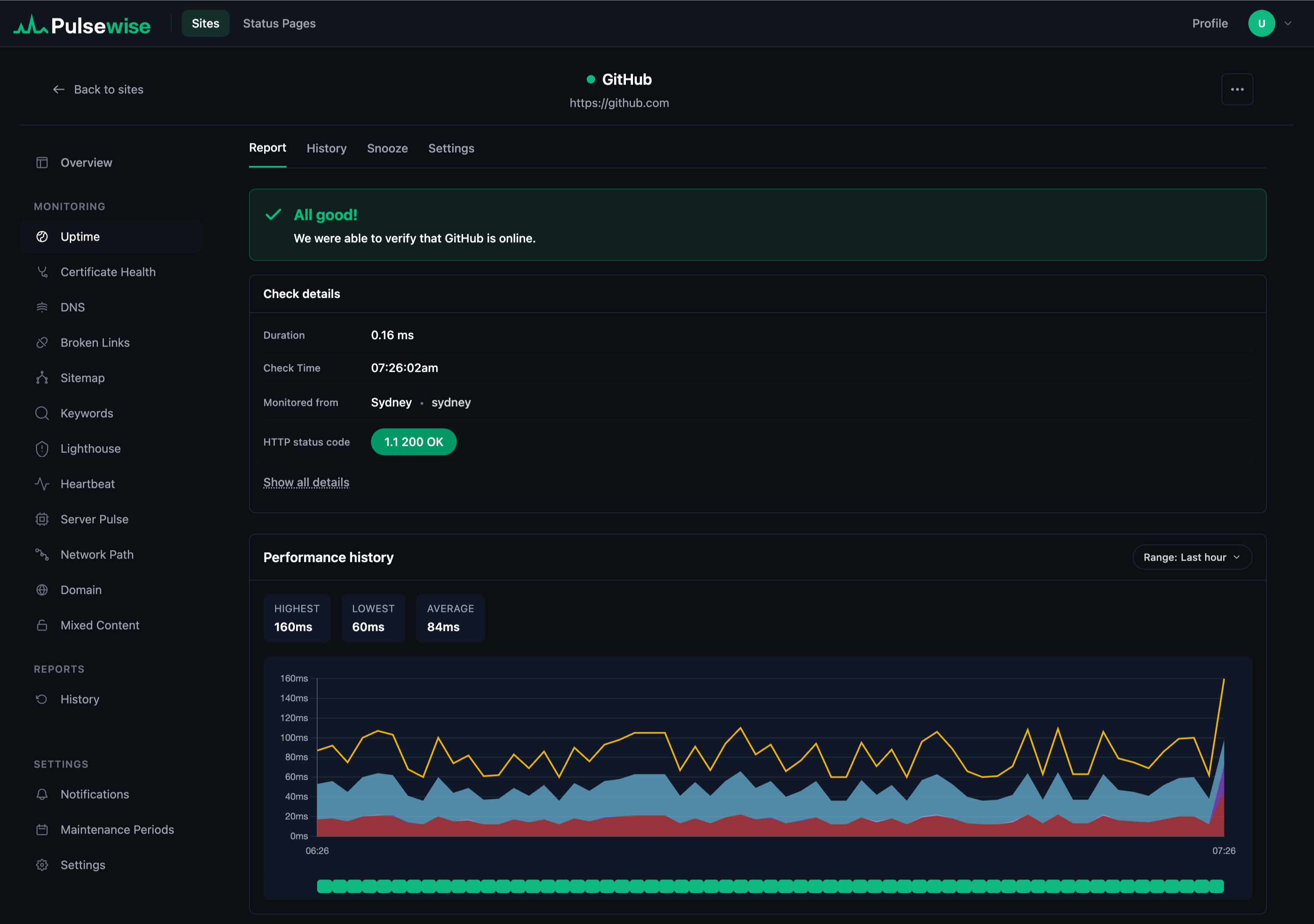Screen dimensions: 1314x924
Task: Click the HIGHEST 160ms stat card
Action: click(x=297, y=619)
